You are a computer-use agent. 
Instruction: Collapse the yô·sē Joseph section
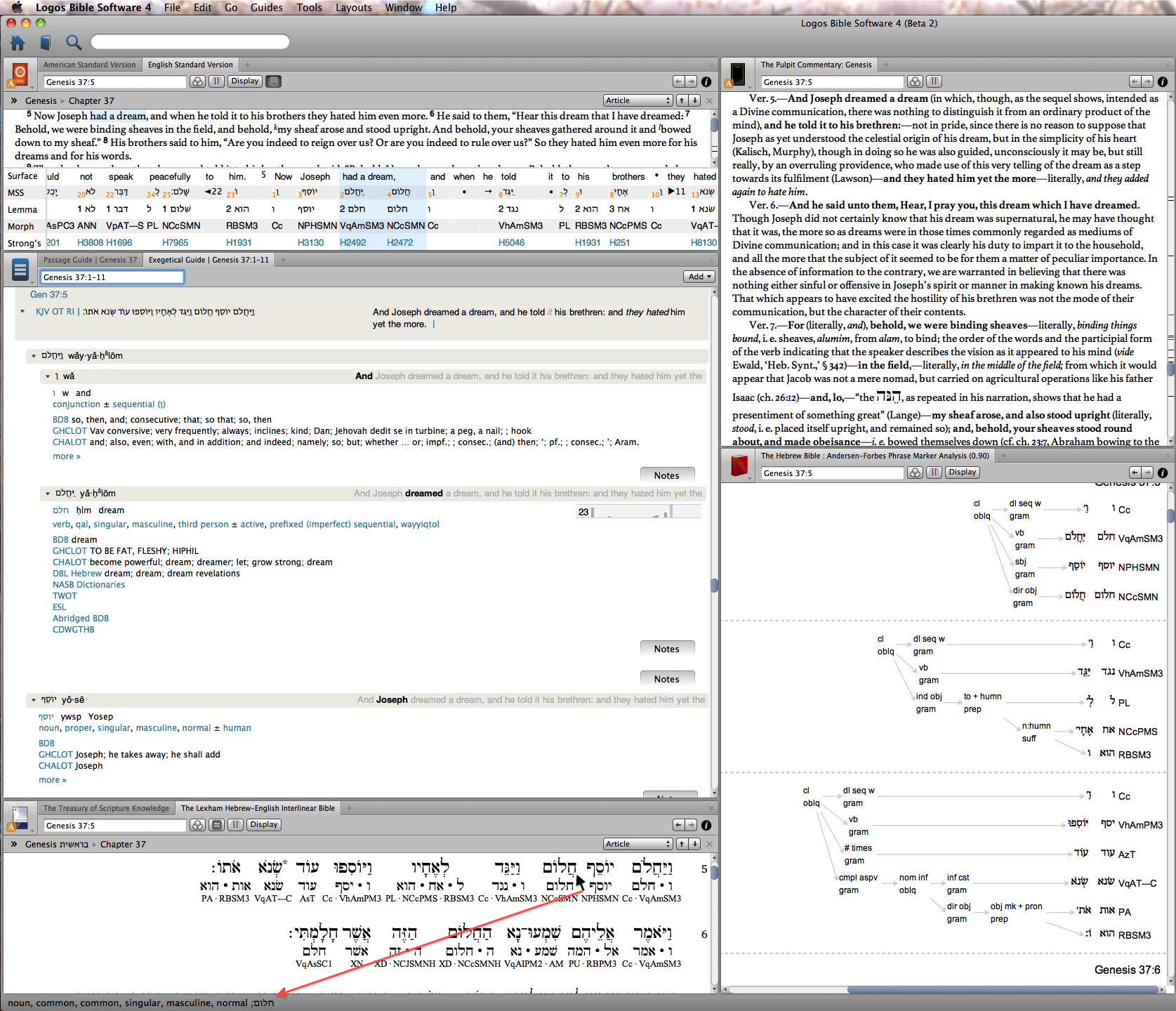click(34, 700)
